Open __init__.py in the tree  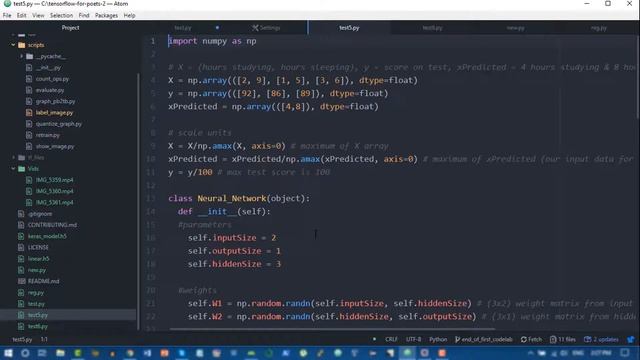48,68
